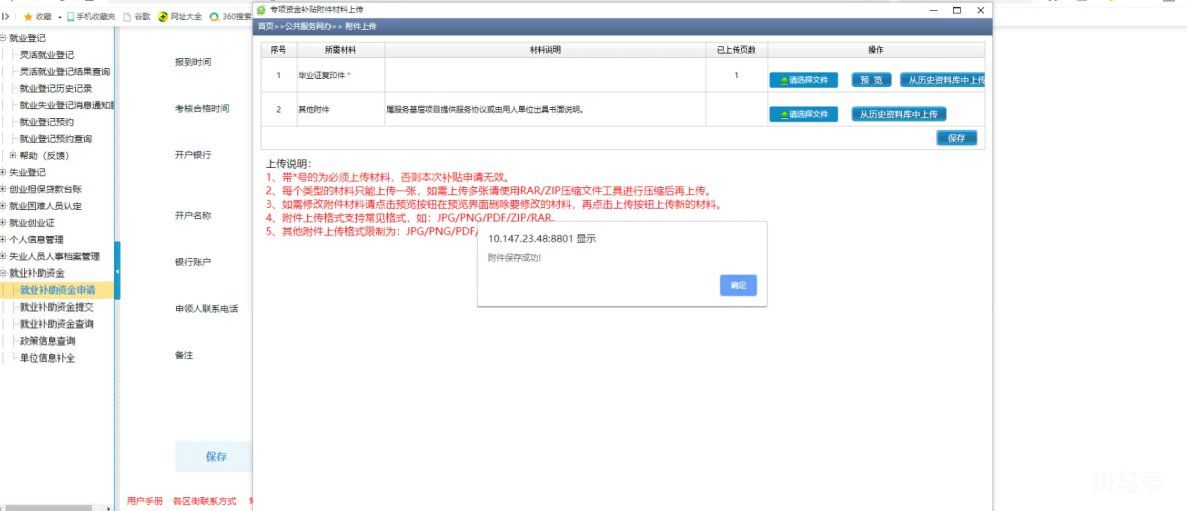Screen dimensions: 1187x511
Task: Click the star icon for 收藏 bookmarks
Action: click(x=28, y=17)
